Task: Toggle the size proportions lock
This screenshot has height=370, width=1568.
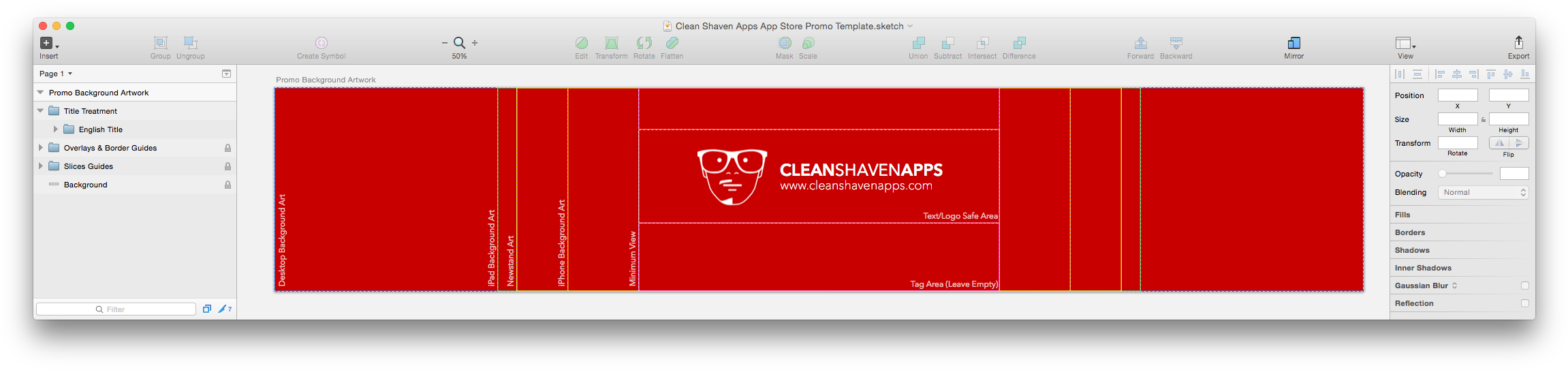Action: (1484, 119)
